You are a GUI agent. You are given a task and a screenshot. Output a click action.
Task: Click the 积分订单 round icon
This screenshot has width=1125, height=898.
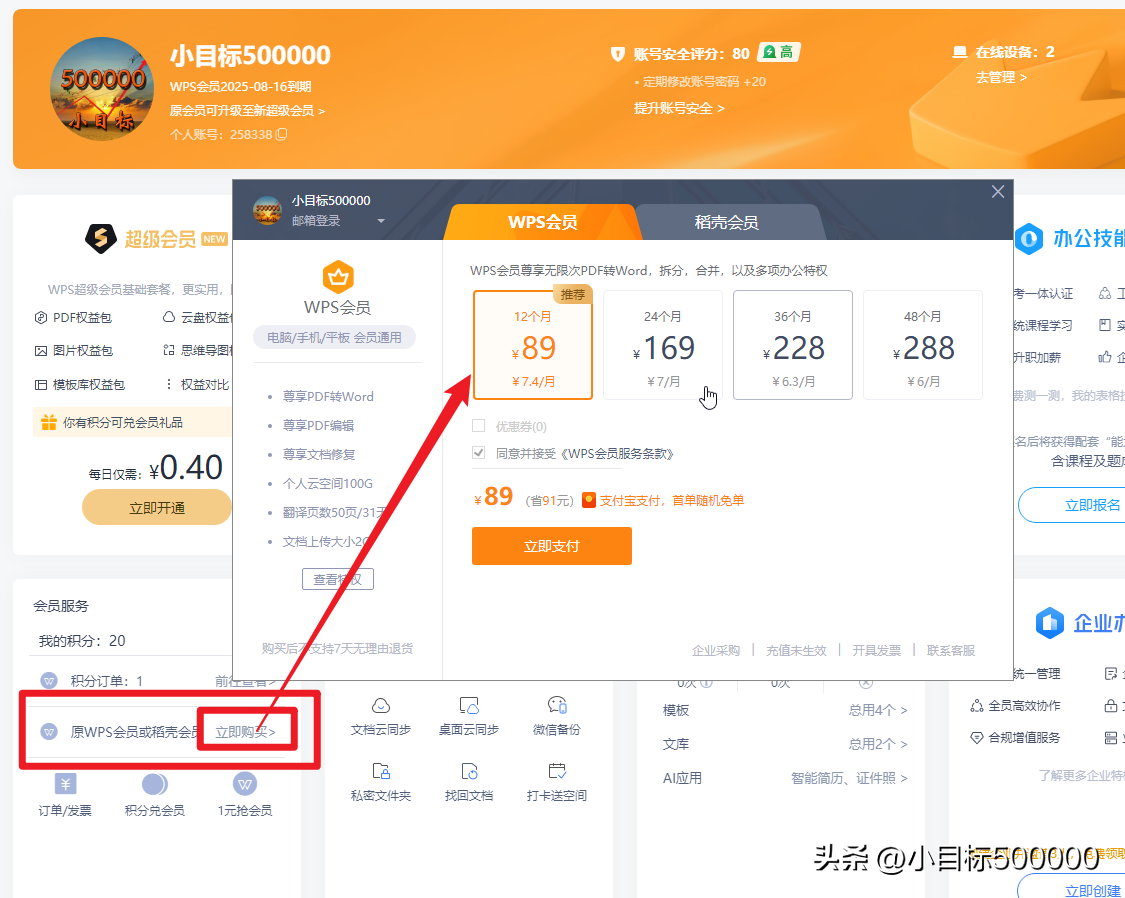[x=49, y=681]
